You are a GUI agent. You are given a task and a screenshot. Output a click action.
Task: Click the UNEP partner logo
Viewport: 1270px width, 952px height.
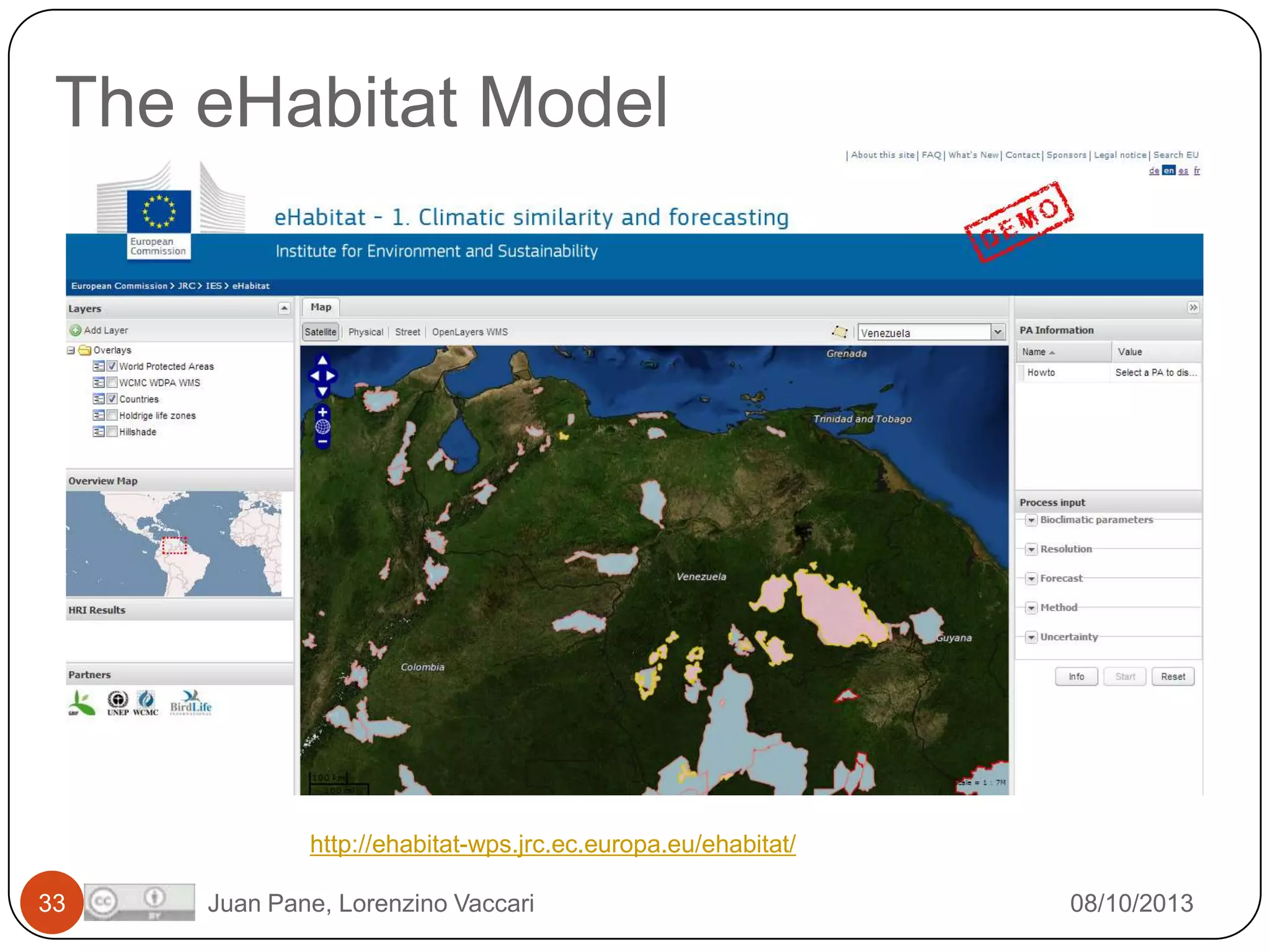(118, 703)
